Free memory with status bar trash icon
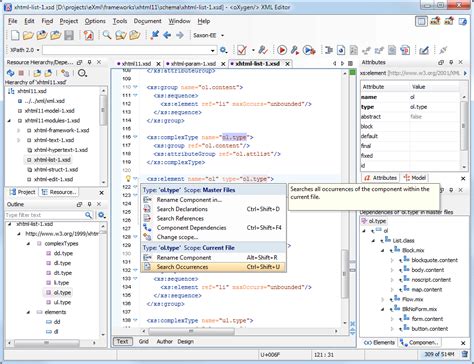The image size is (474, 364). point(465,354)
